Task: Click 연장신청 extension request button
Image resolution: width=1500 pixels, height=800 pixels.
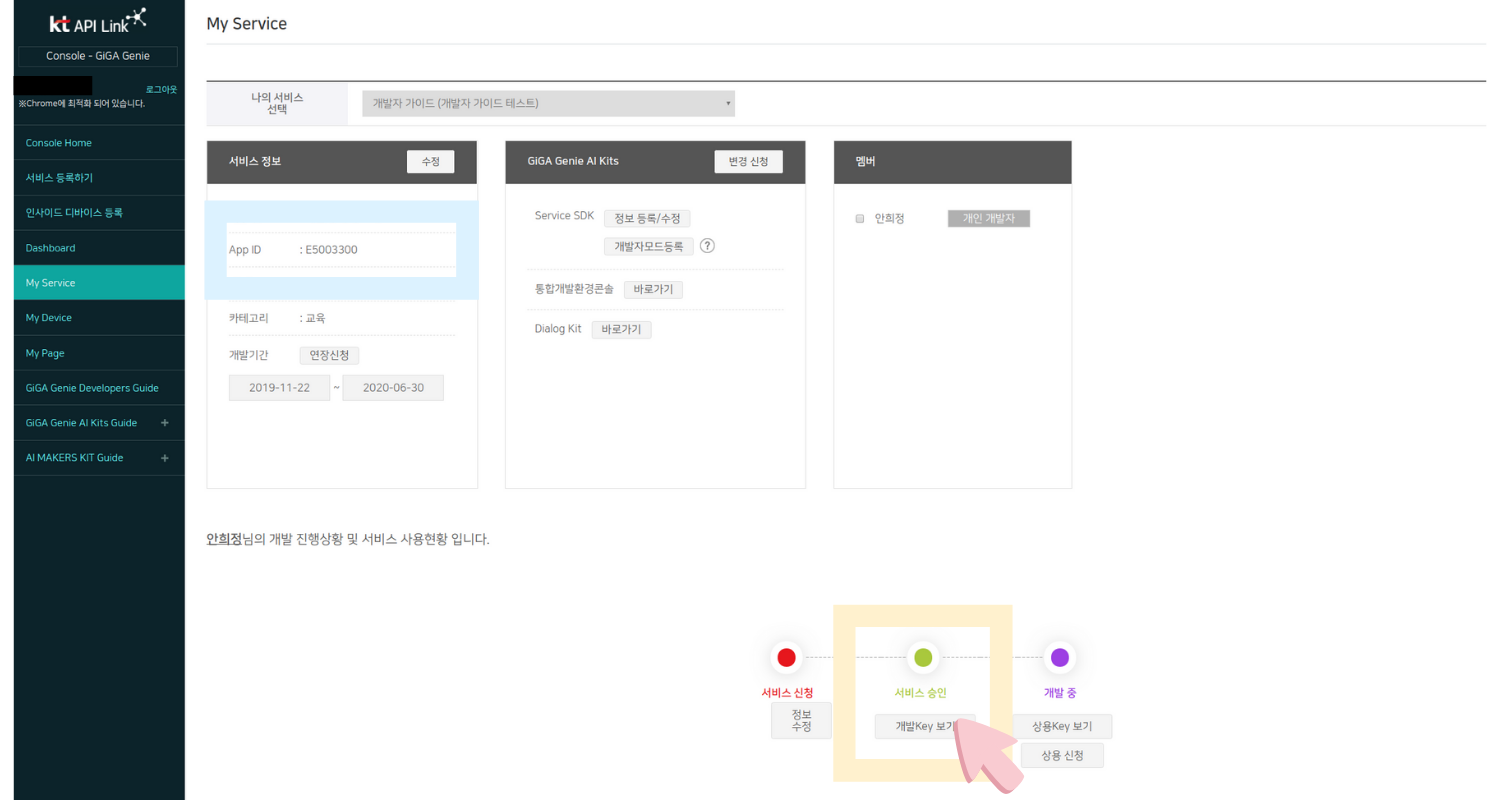Action: 329,355
